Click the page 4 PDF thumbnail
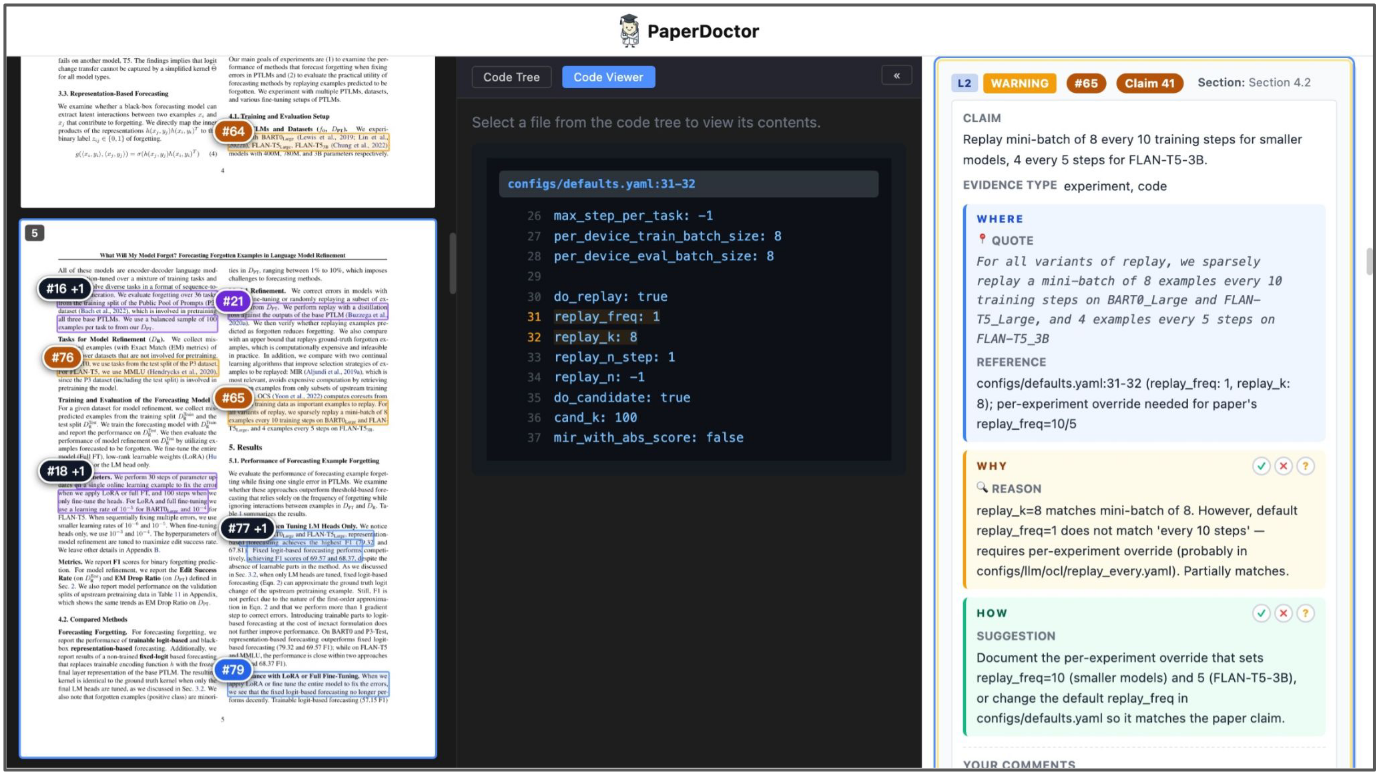 [228, 132]
